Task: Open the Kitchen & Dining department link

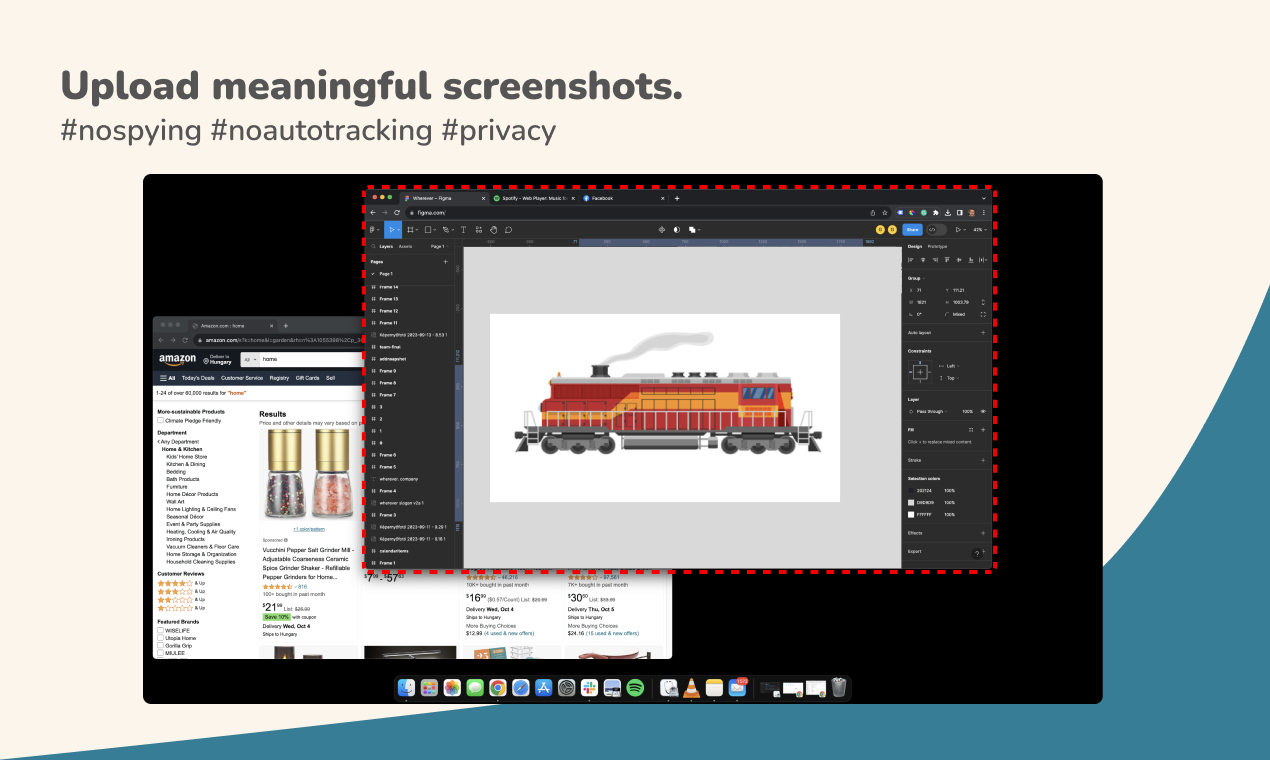Action: click(x=186, y=464)
